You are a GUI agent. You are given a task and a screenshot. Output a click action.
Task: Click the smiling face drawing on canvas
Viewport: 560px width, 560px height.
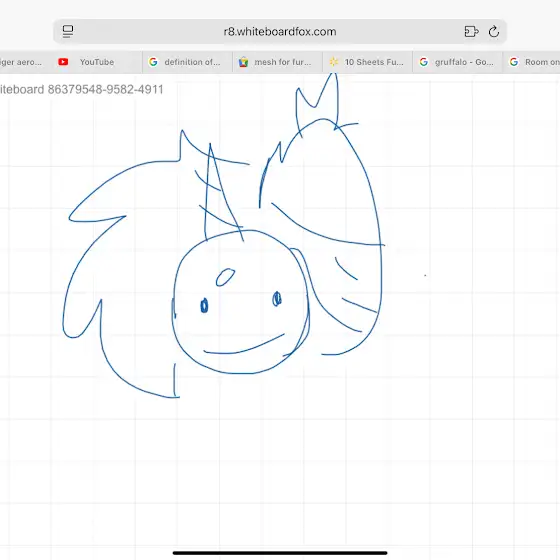[x=240, y=302]
